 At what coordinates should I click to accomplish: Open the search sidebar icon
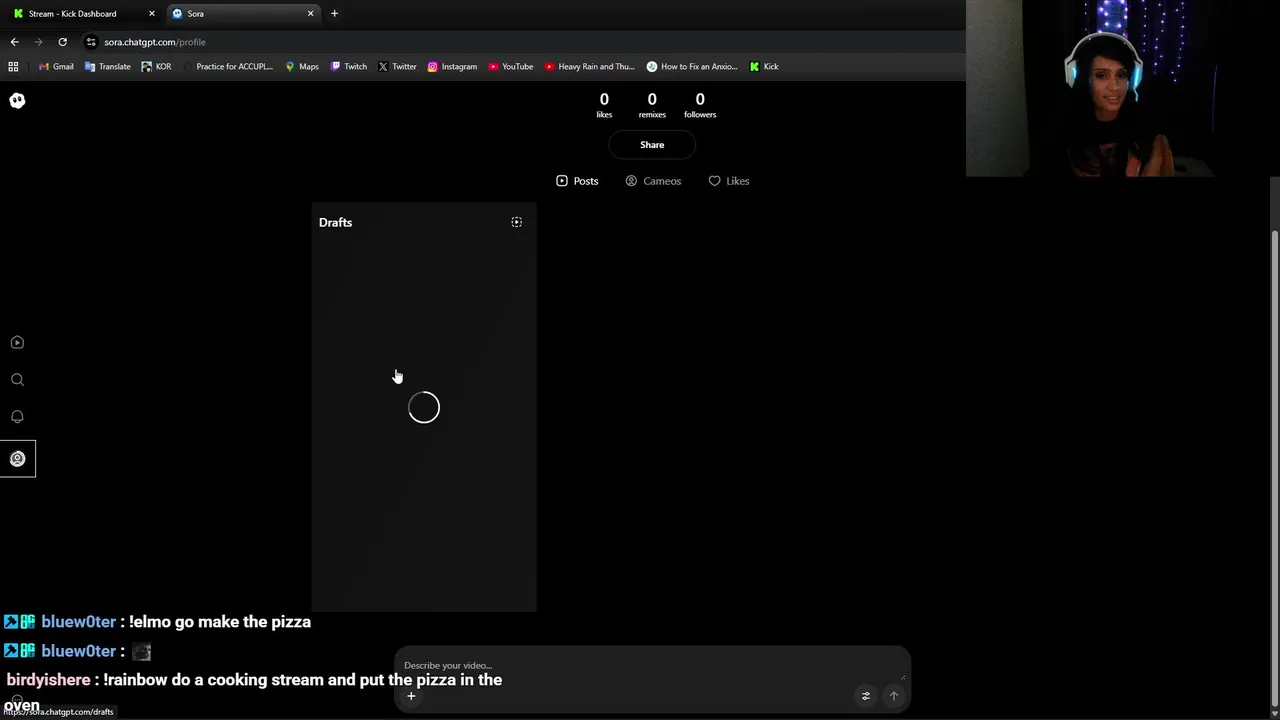tap(17, 379)
